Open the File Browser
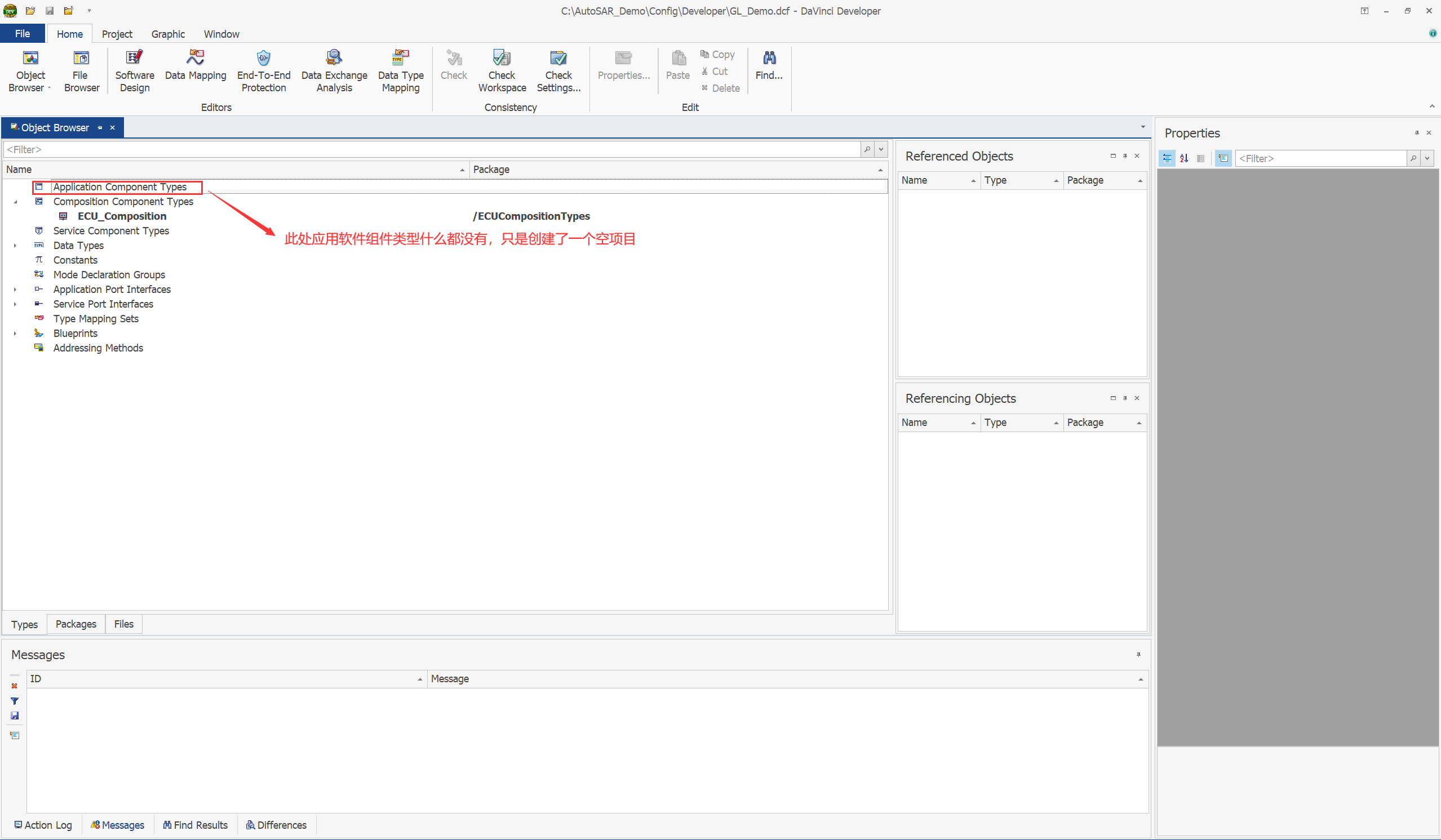 click(x=81, y=71)
